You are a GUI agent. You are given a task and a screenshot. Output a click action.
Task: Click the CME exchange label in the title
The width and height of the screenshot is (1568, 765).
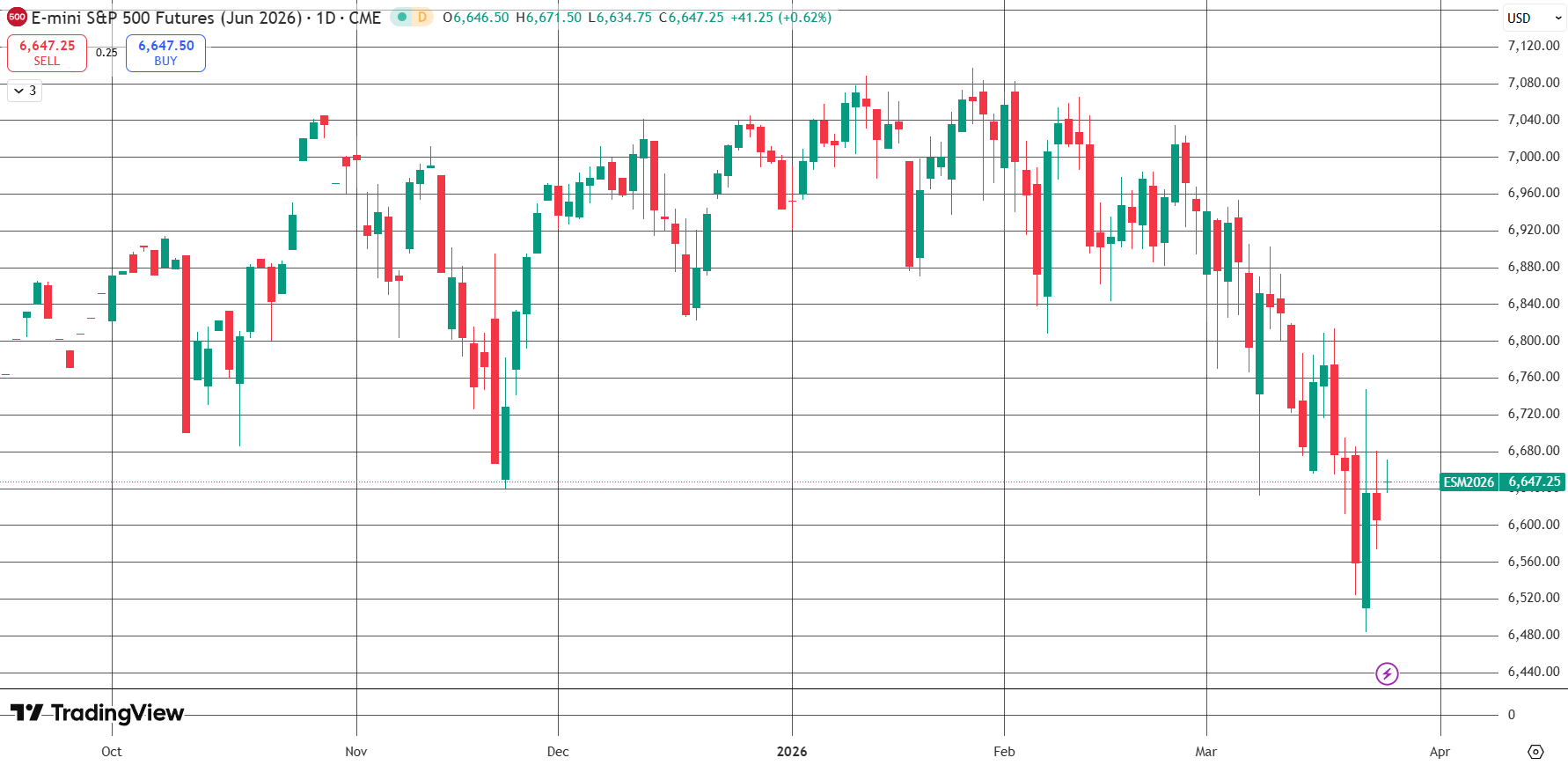click(365, 18)
